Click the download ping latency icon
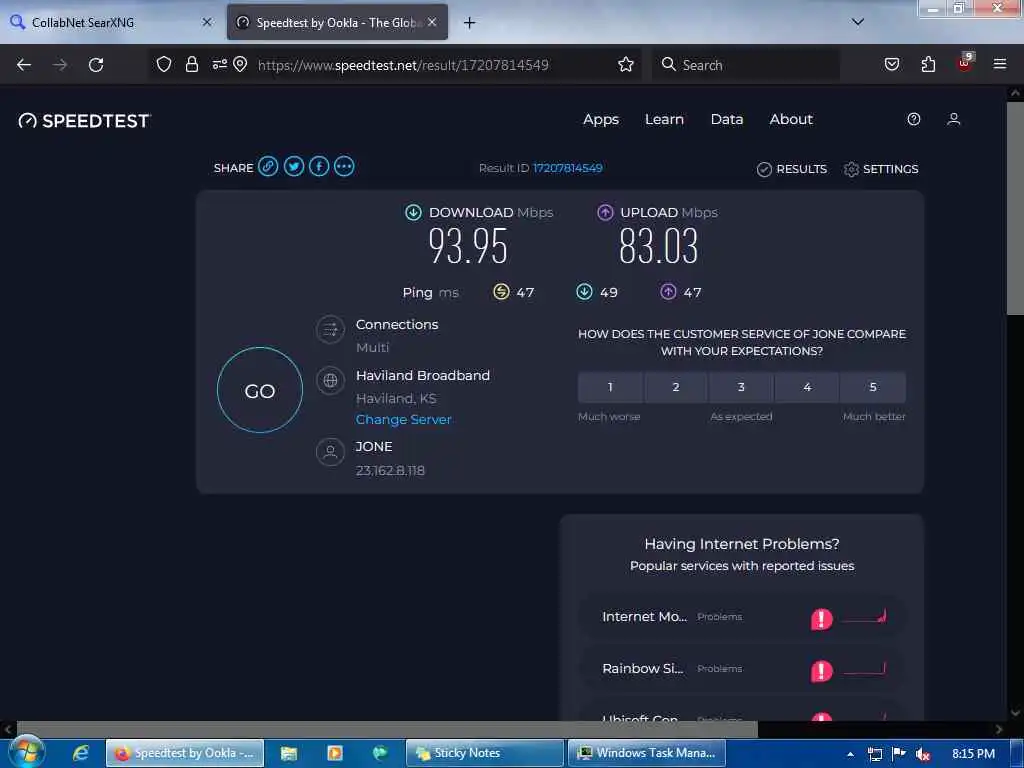The width and height of the screenshot is (1024, 768). (584, 291)
